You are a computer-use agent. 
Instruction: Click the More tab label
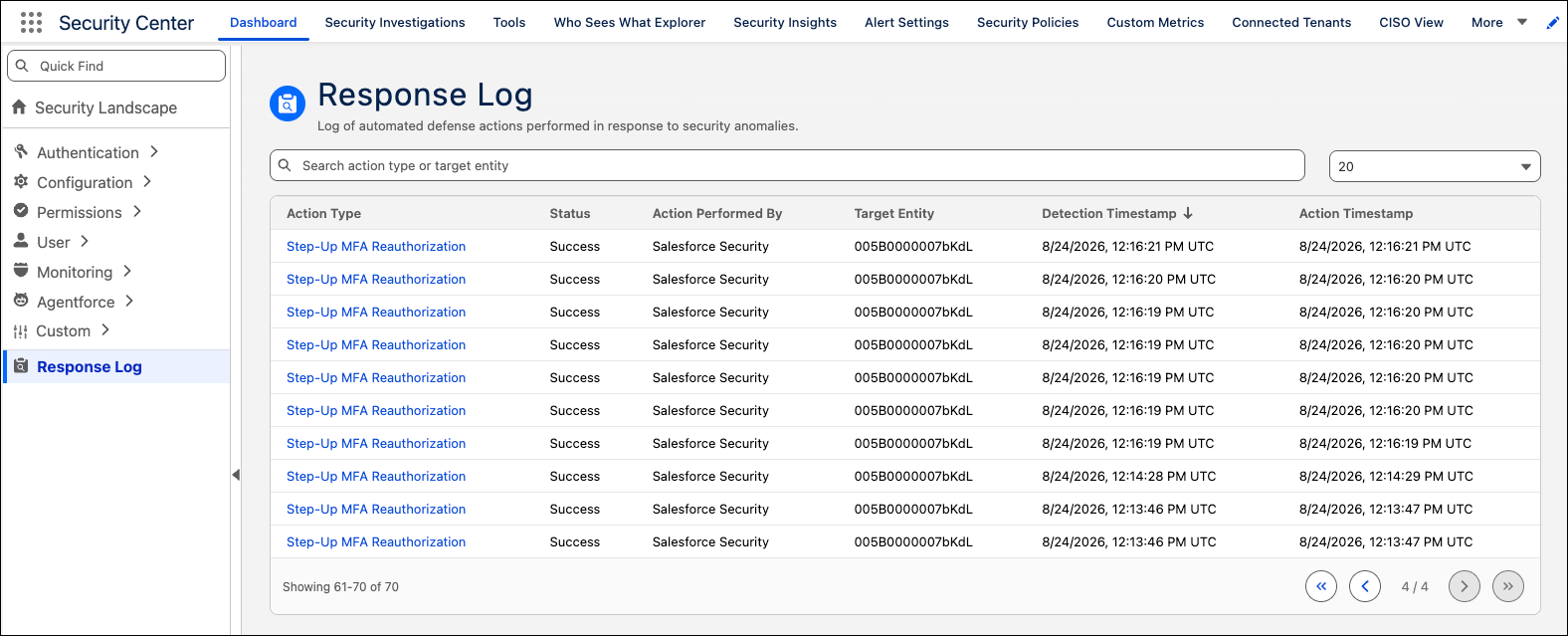coord(1487,22)
